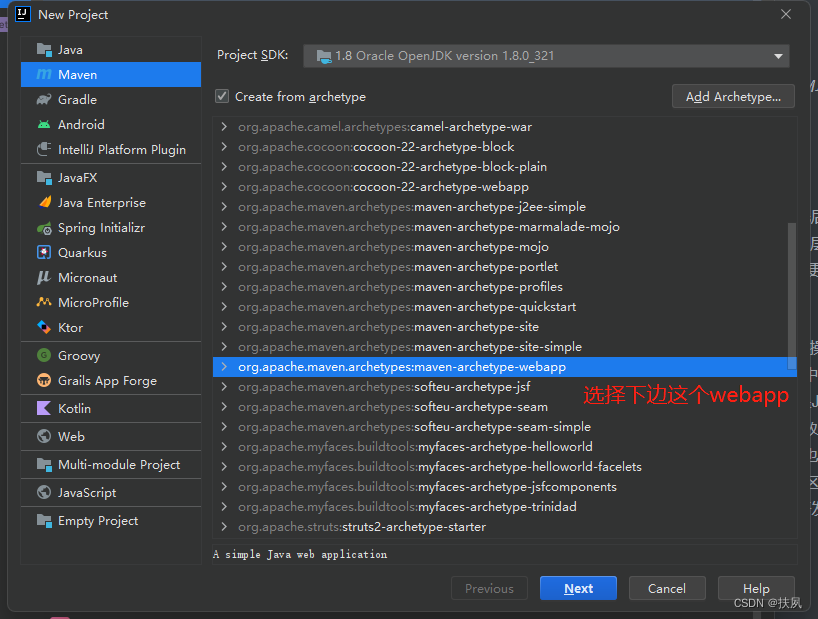Select maven-archetype-marmalade-mojo row
The image size is (818, 619).
point(504,227)
